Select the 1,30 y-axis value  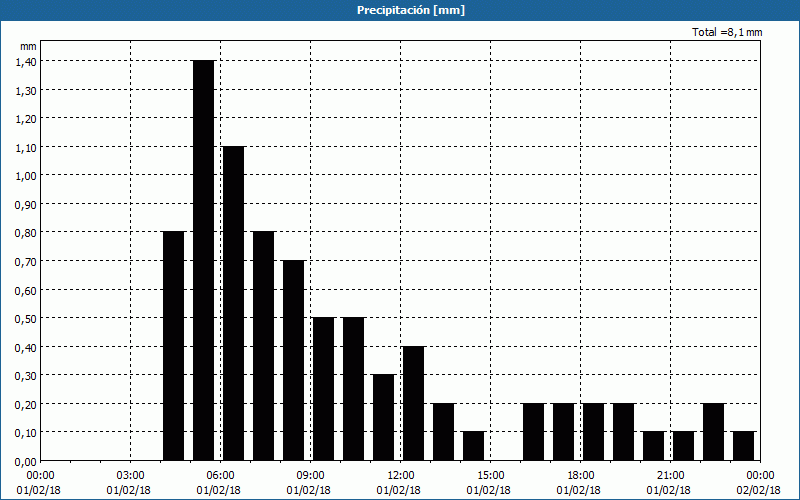pyautogui.click(x=26, y=90)
